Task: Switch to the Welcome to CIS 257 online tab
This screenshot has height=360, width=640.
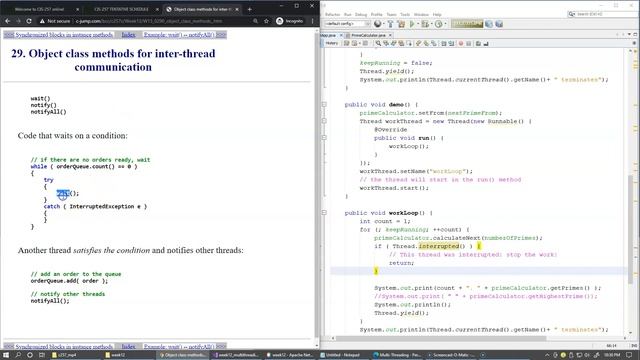Action: tap(39, 9)
